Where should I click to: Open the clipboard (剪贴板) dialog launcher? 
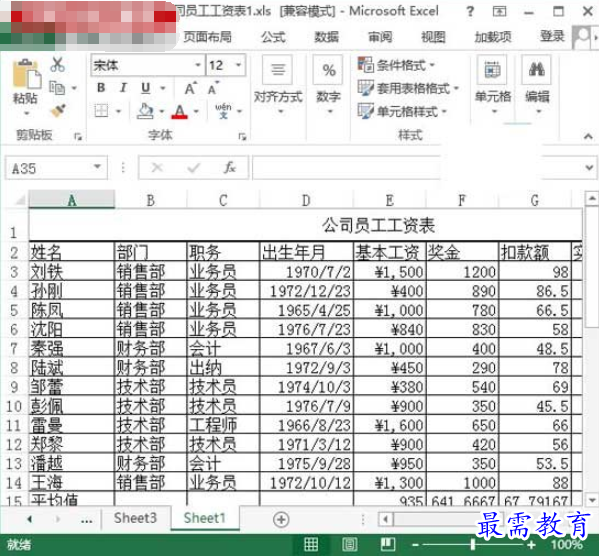pyautogui.click(x=78, y=136)
